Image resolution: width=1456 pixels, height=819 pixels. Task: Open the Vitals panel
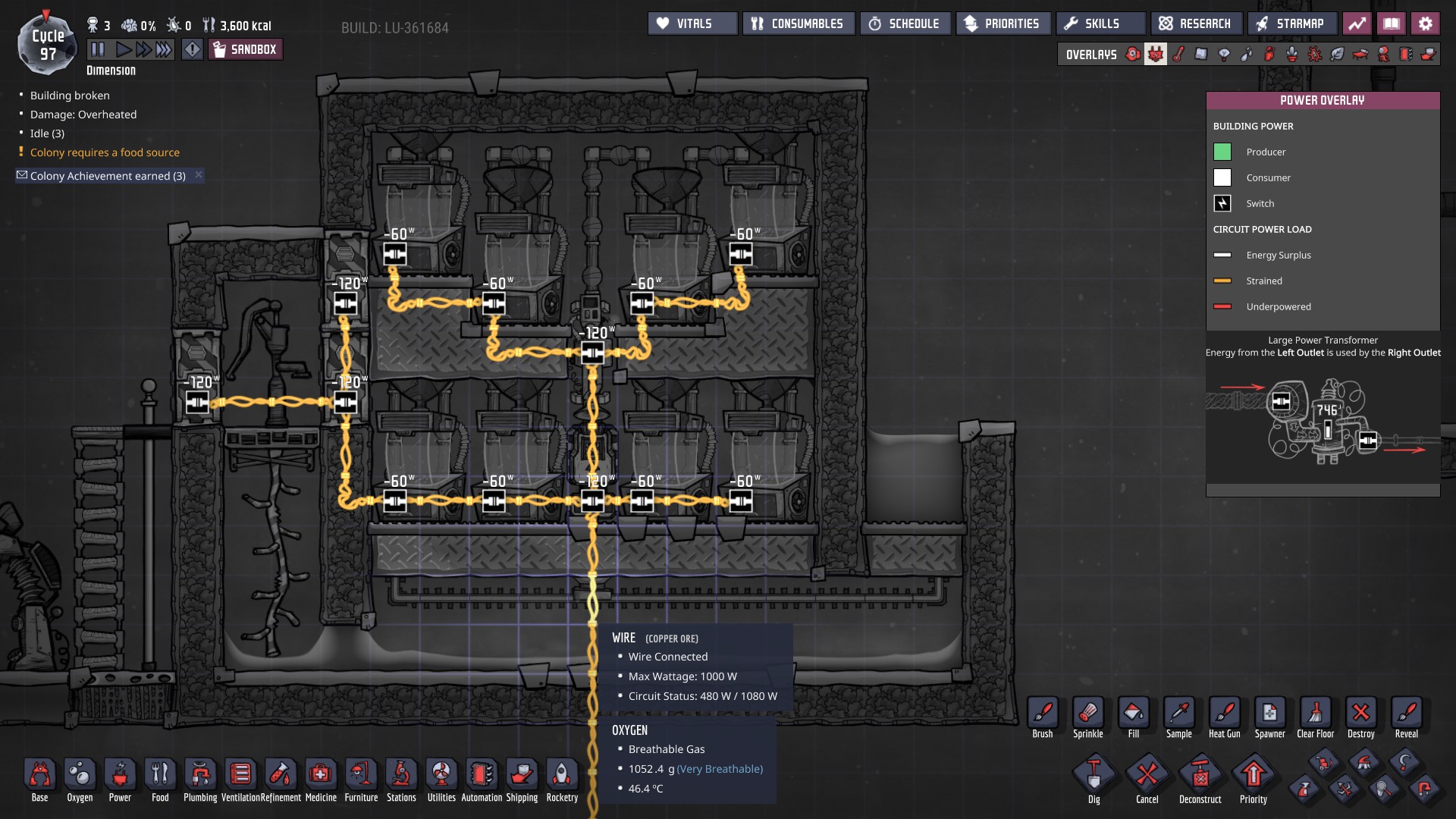point(692,24)
